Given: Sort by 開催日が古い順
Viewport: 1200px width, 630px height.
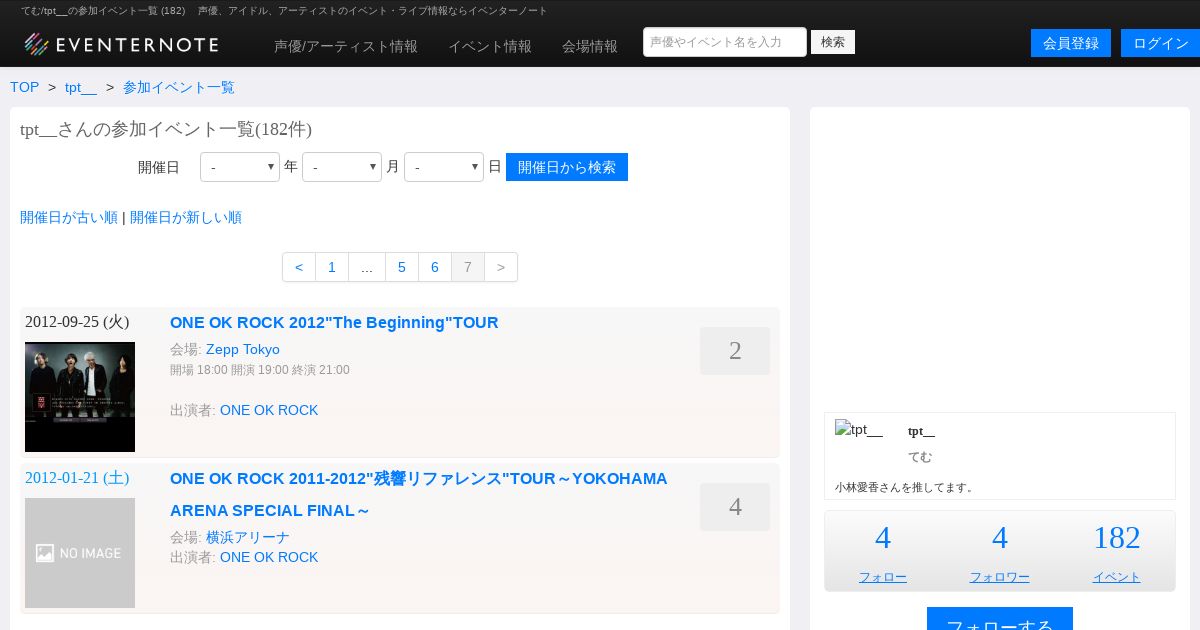Looking at the screenshot, I should point(69,217).
